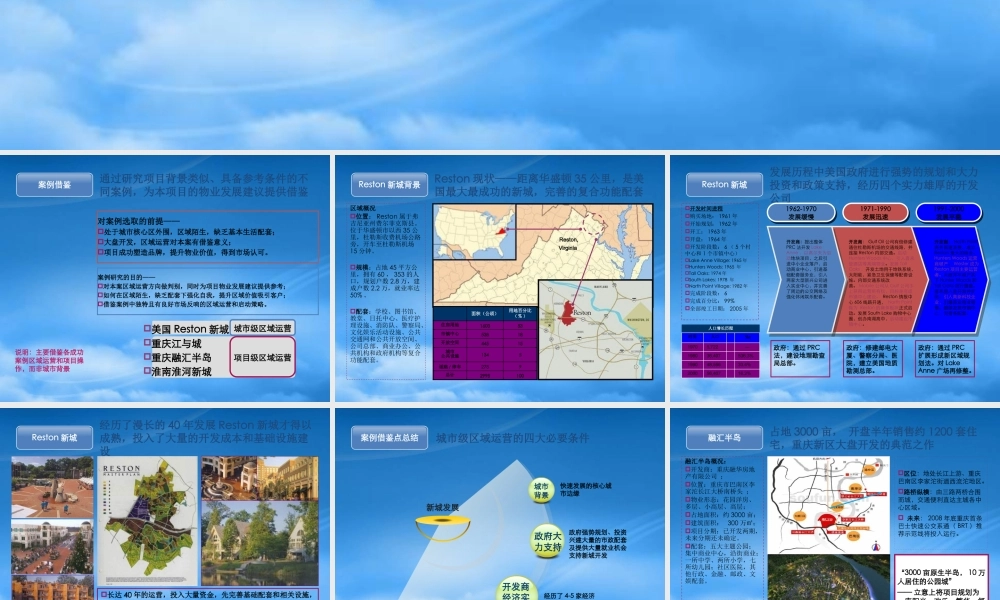Image resolution: width=1000 pixels, height=600 pixels.
Task: Click the pink 说明 note text
Action: (49, 360)
